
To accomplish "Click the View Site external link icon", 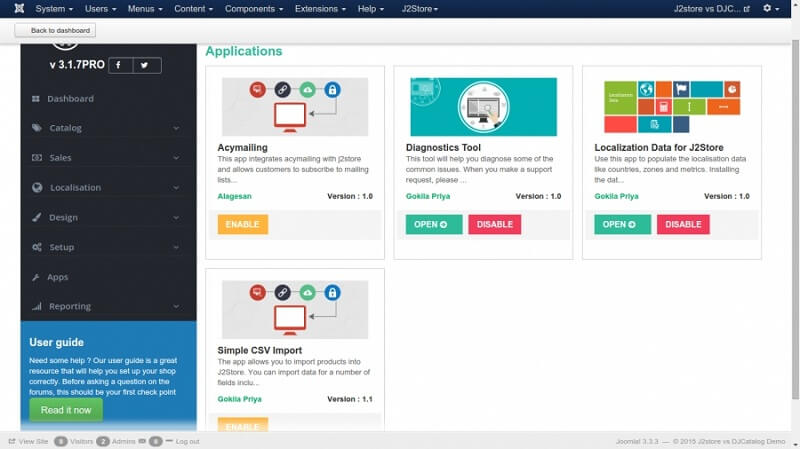I will point(12,441).
